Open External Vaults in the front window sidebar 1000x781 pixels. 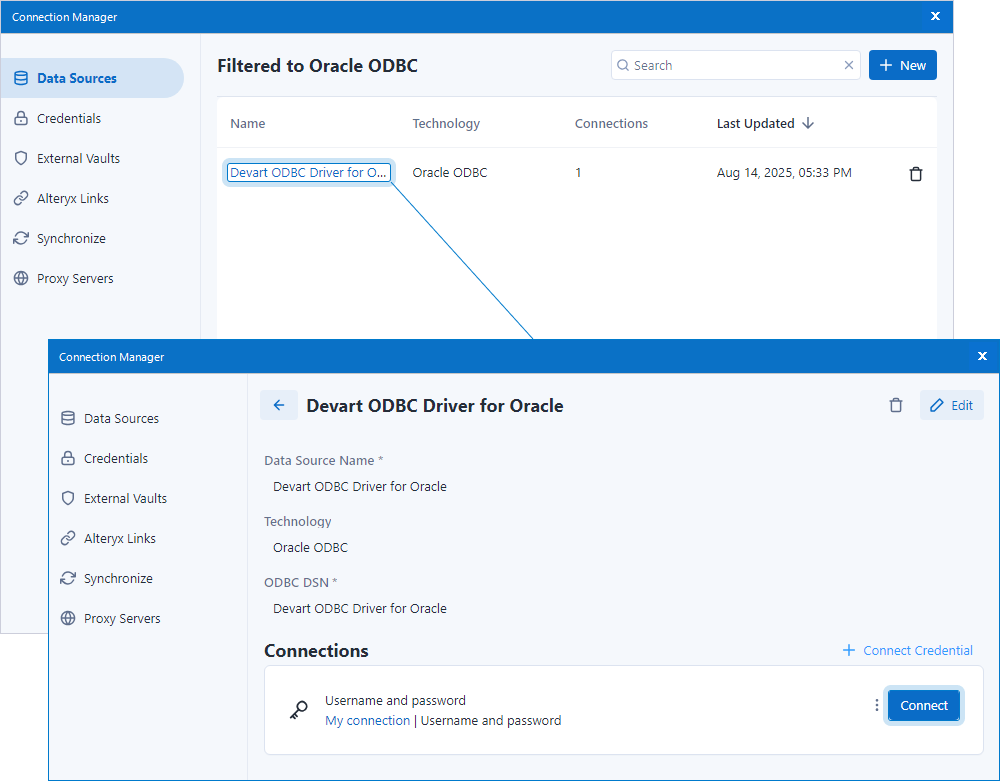[x=125, y=499]
